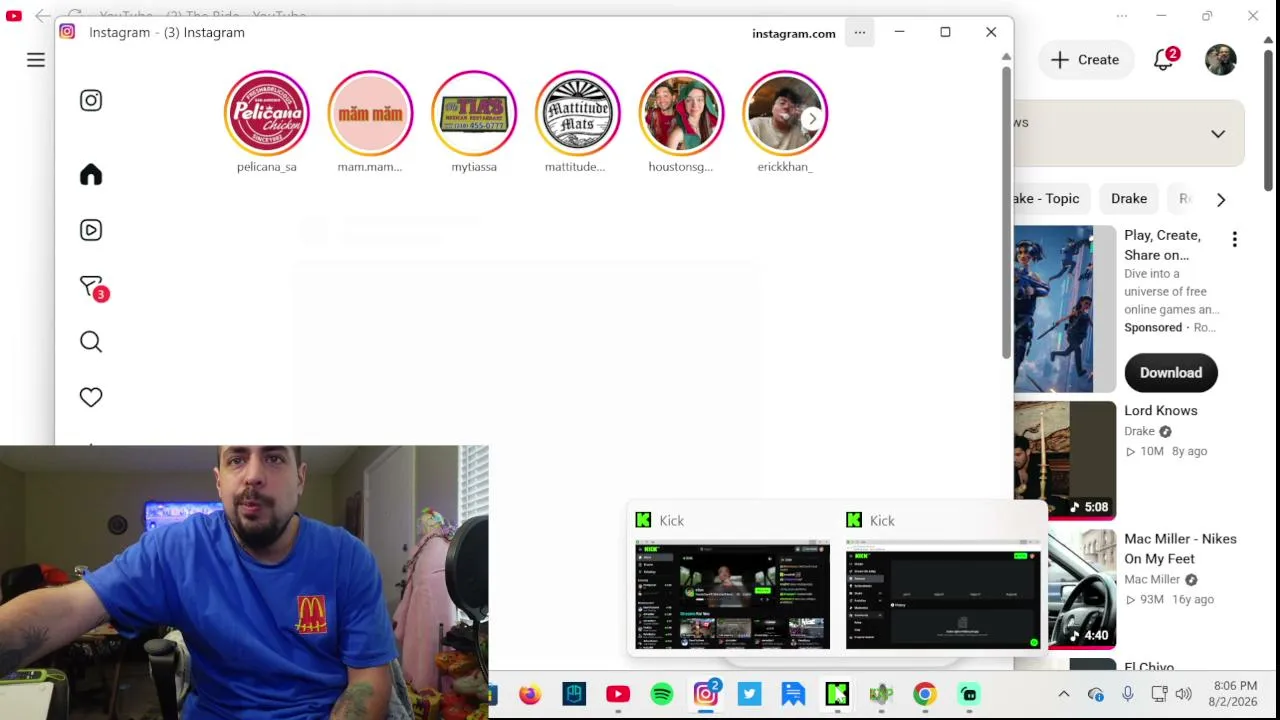Open the Instagram logo in the sidebar
Viewport: 1280px width, 720px height.
91,100
